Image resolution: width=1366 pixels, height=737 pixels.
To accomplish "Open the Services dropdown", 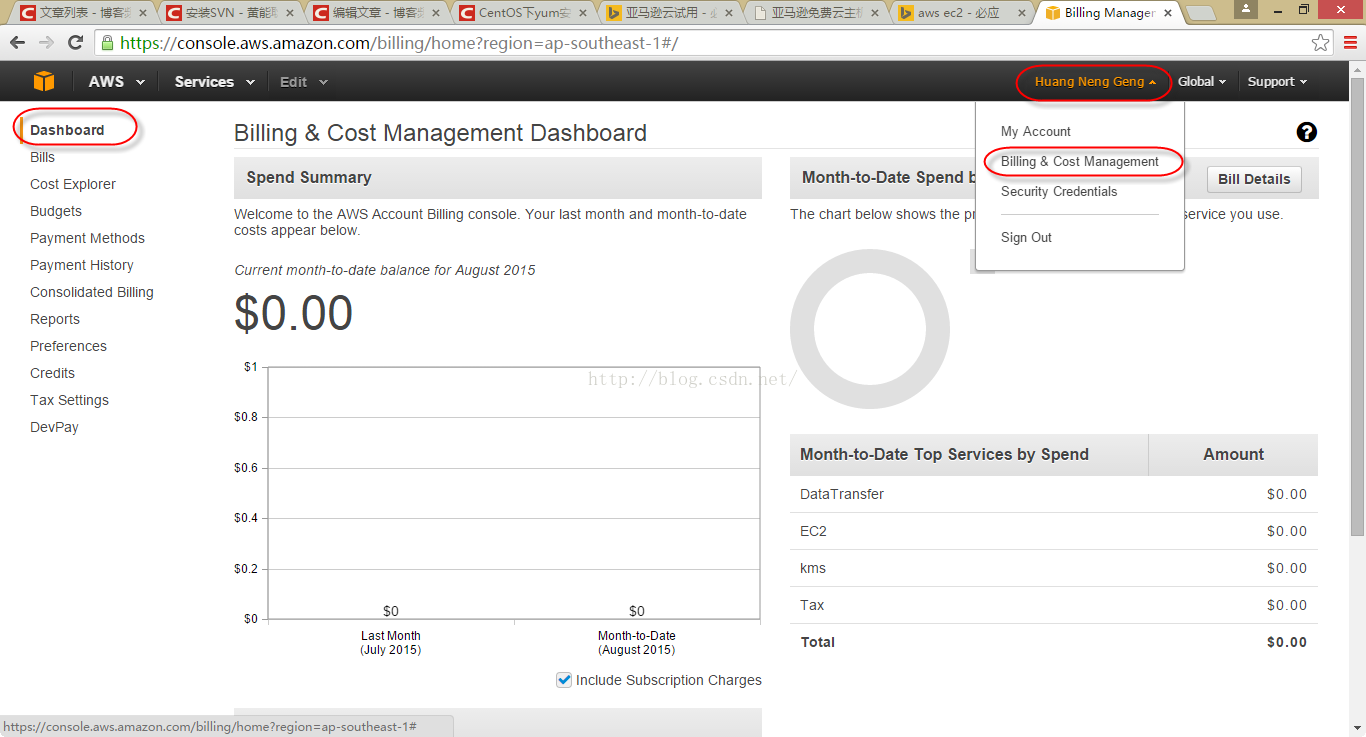I will [x=214, y=82].
